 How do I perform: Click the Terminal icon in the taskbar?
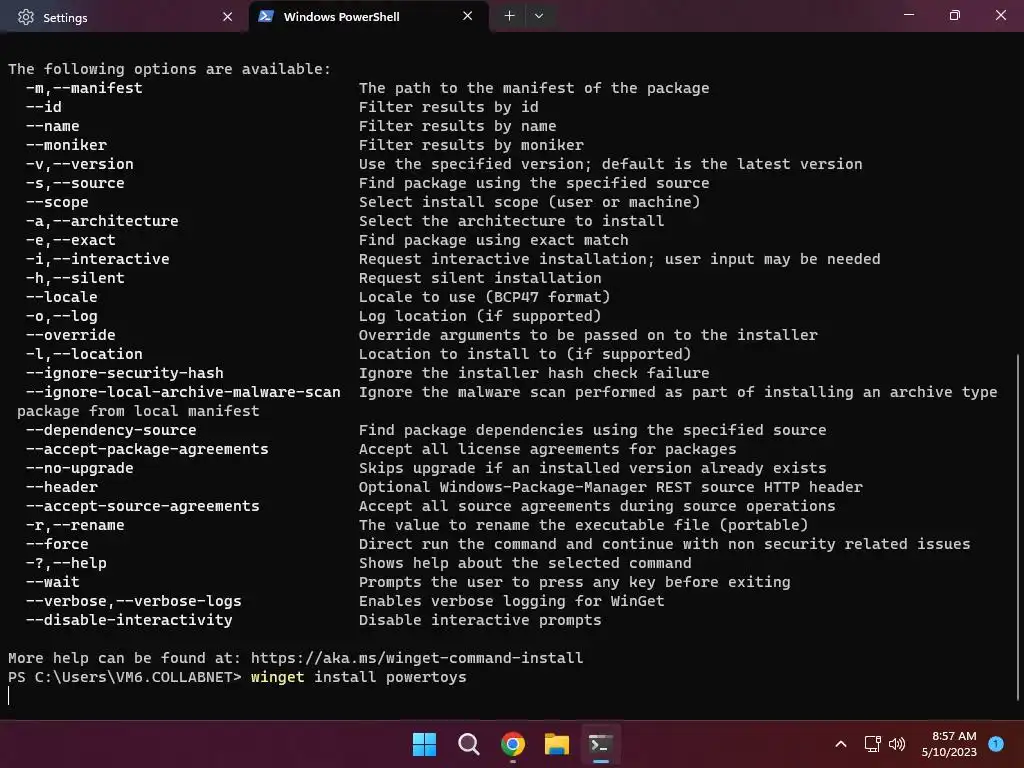point(601,744)
